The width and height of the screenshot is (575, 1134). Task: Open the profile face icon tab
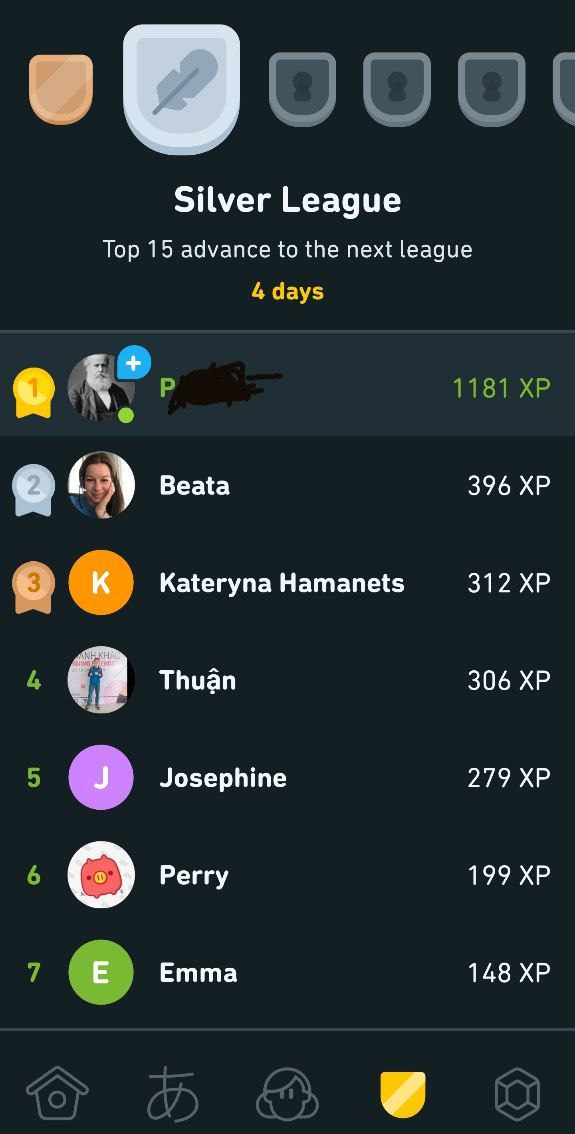pyautogui.click(x=287, y=1093)
